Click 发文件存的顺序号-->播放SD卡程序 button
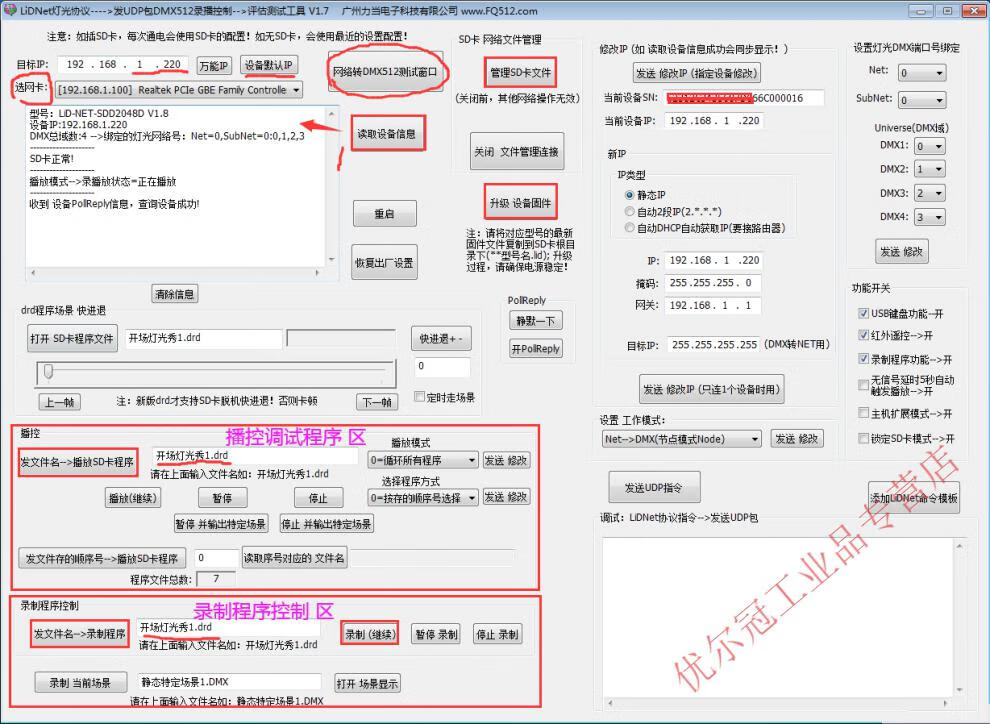990x724 pixels. (102, 558)
